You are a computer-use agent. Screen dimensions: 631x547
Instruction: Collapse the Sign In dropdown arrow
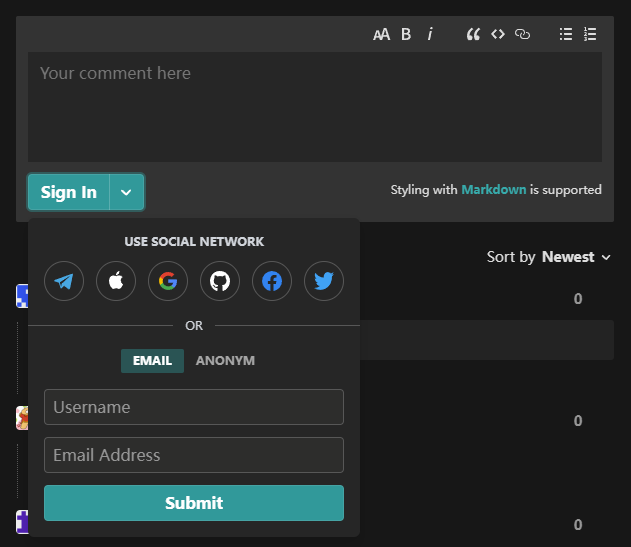127,192
